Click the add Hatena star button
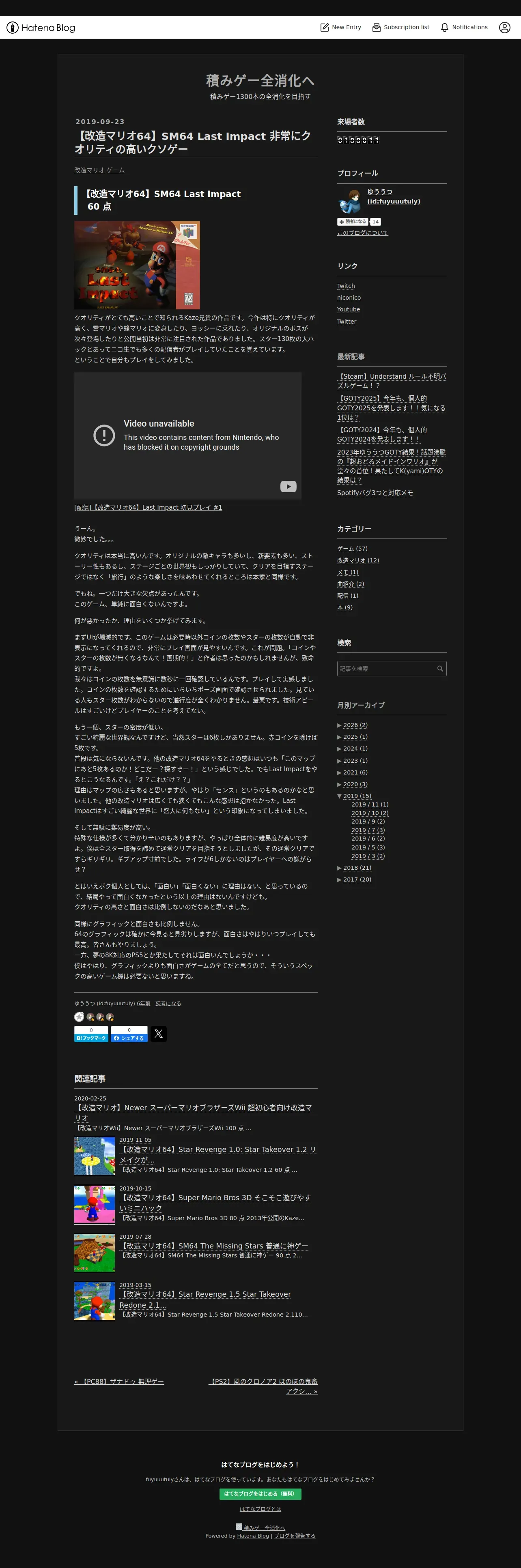 click(x=79, y=1017)
